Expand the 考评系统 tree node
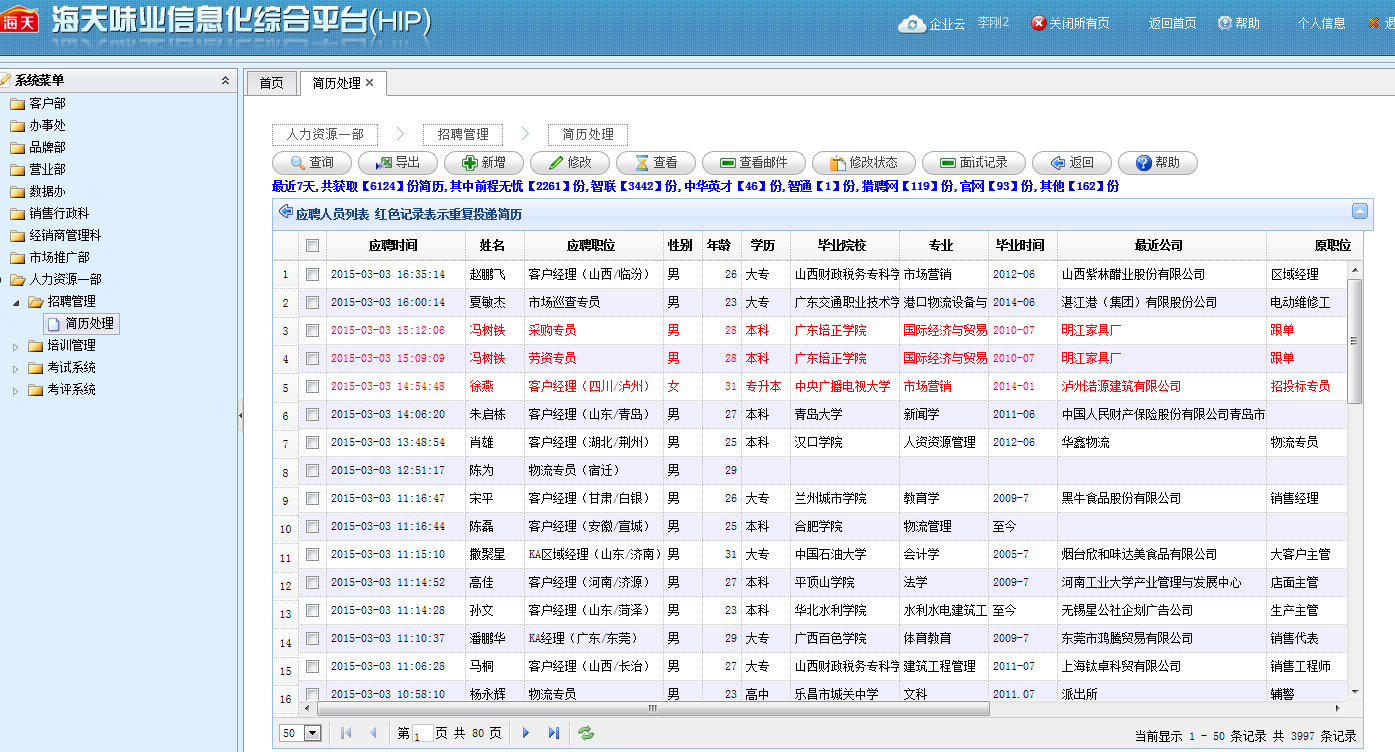This screenshot has height=752, width=1395. (x=15, y=390)
